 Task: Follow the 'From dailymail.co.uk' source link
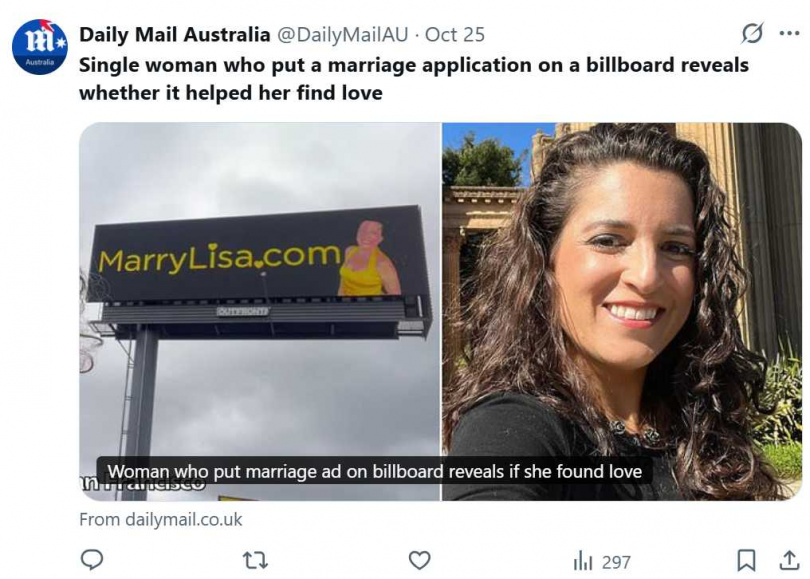(161, 519)
